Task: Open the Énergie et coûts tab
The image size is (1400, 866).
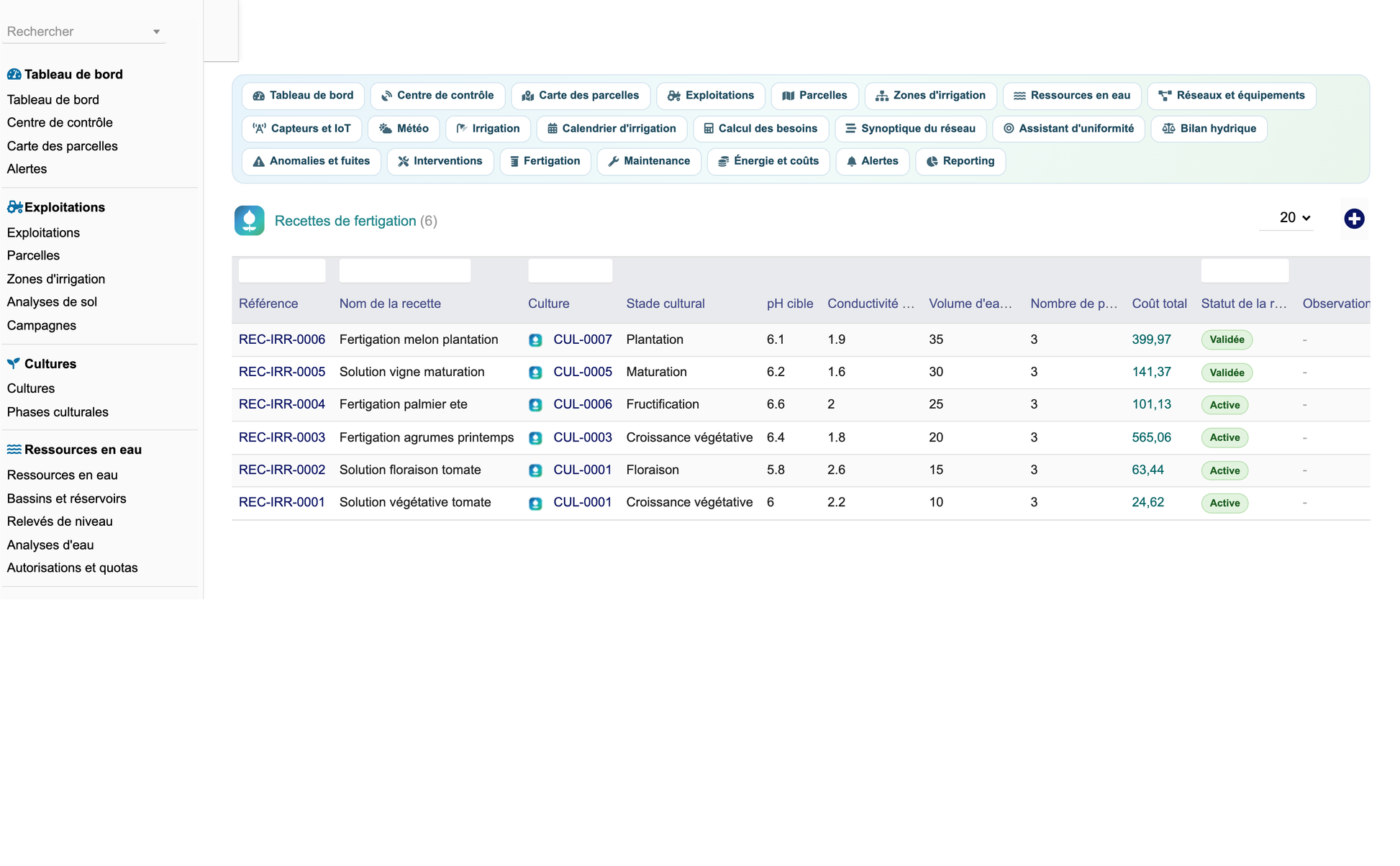Action: pyautogui.click(x=768, y=161)
